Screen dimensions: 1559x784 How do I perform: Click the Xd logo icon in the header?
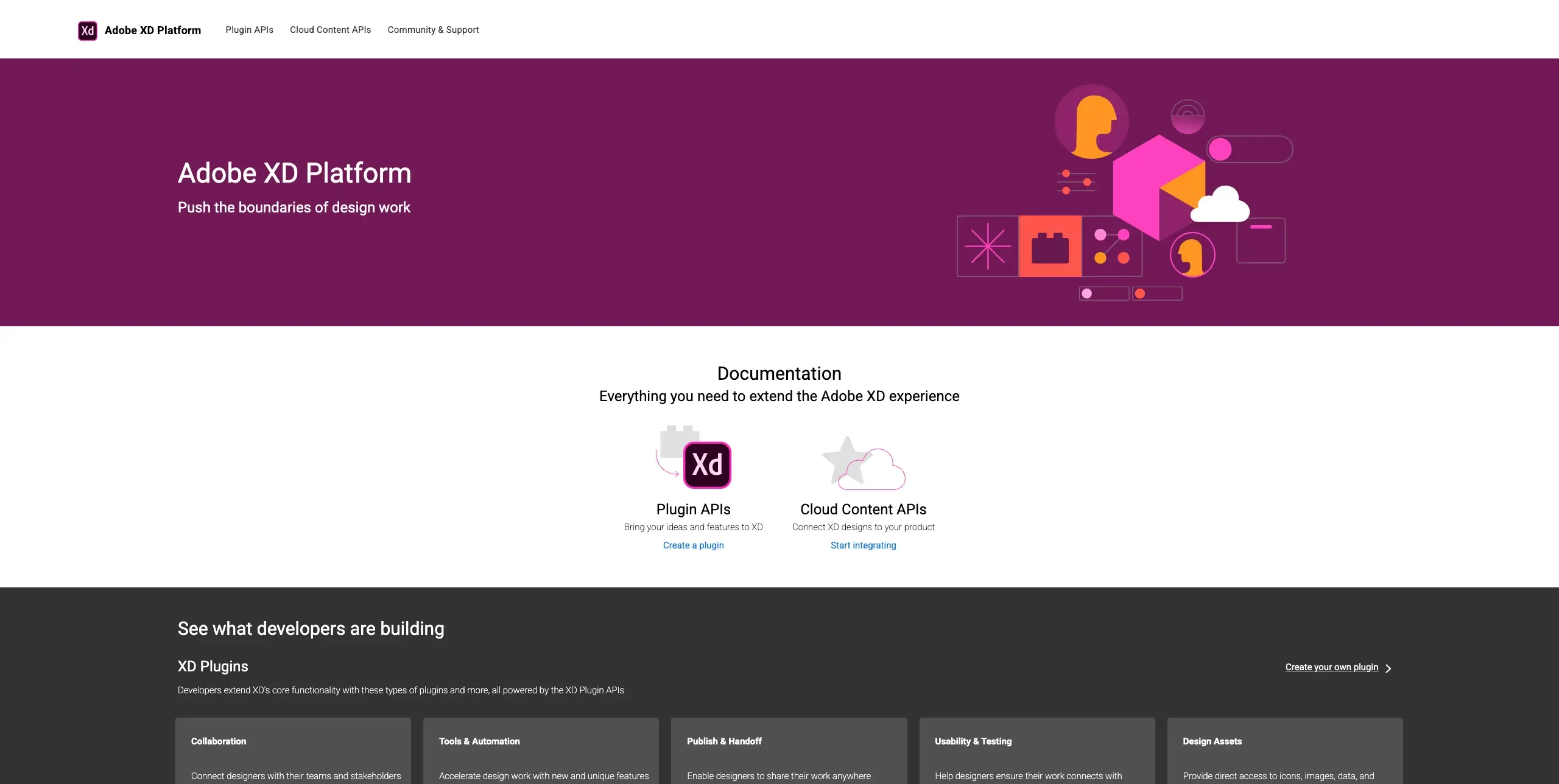point(87,30)
